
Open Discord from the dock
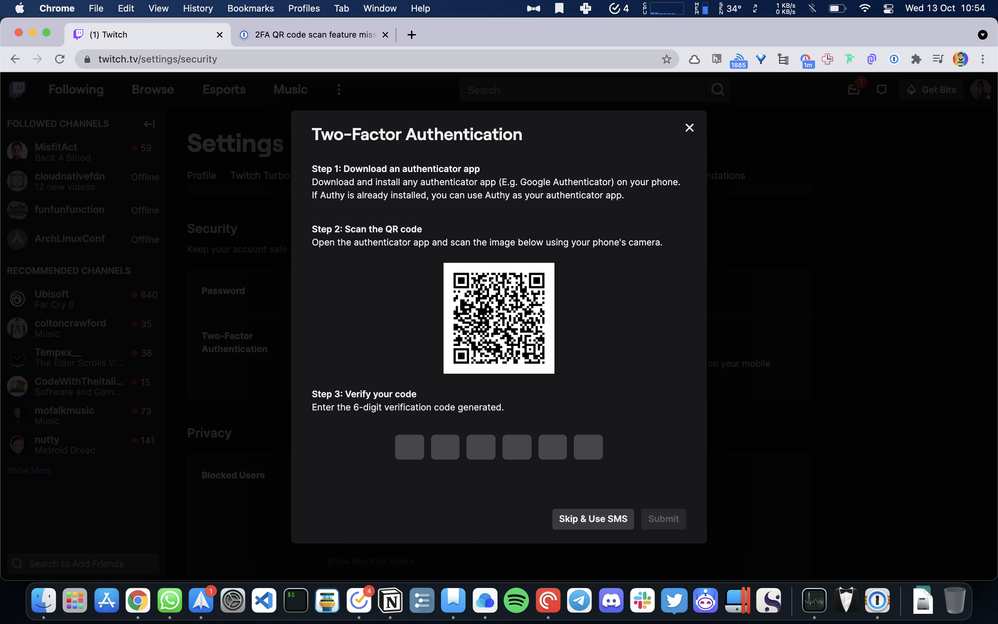point(611,600)
